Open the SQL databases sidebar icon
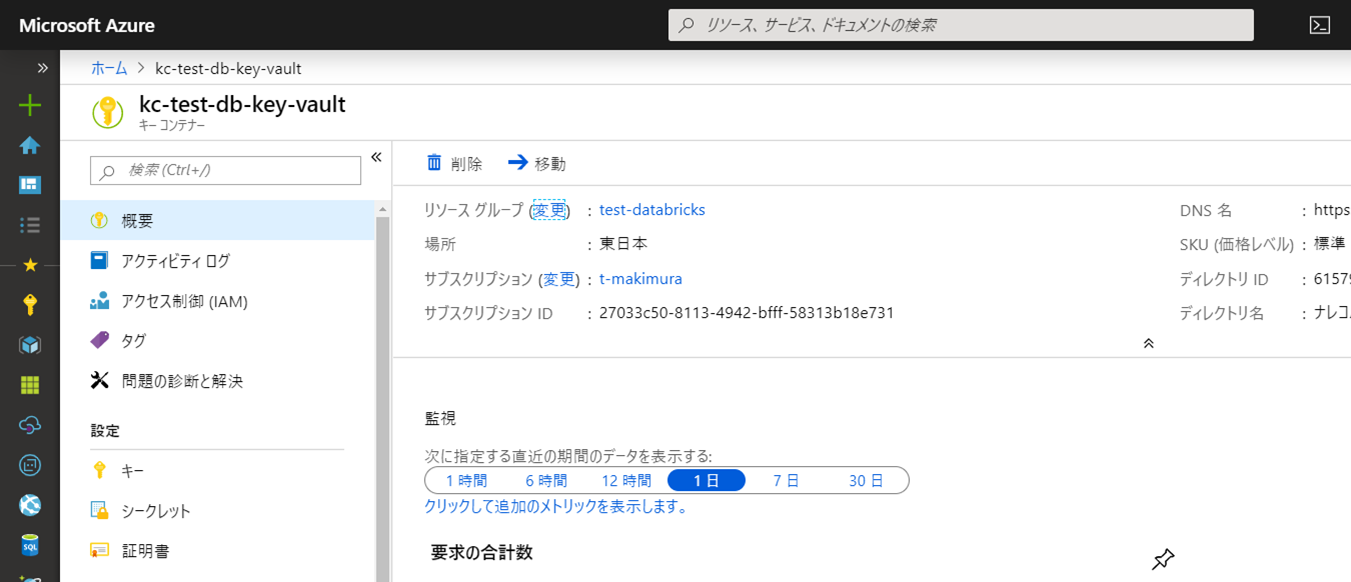 click(30, 545)
